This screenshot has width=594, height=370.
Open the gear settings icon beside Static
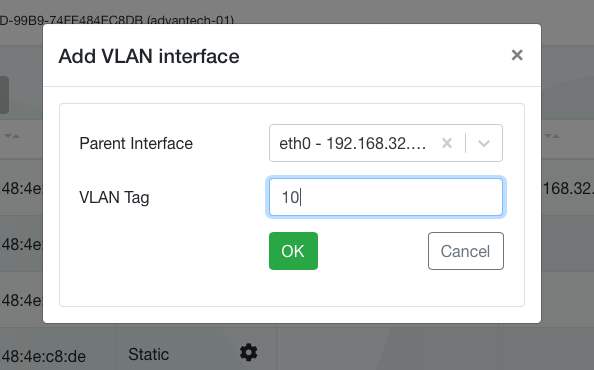coord(249,353)
